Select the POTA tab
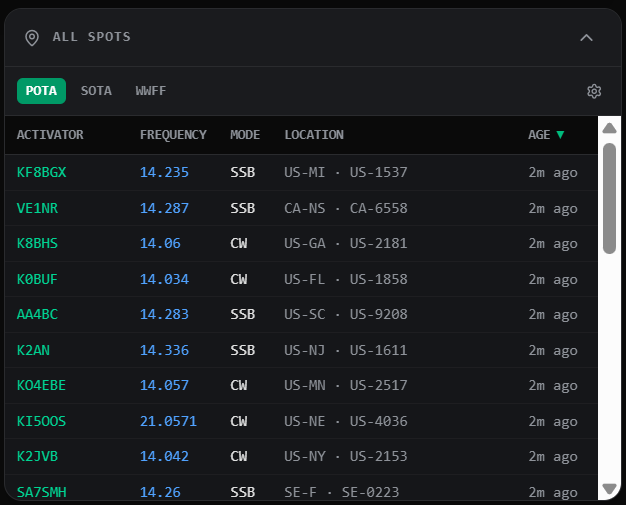 coord(41,91)
